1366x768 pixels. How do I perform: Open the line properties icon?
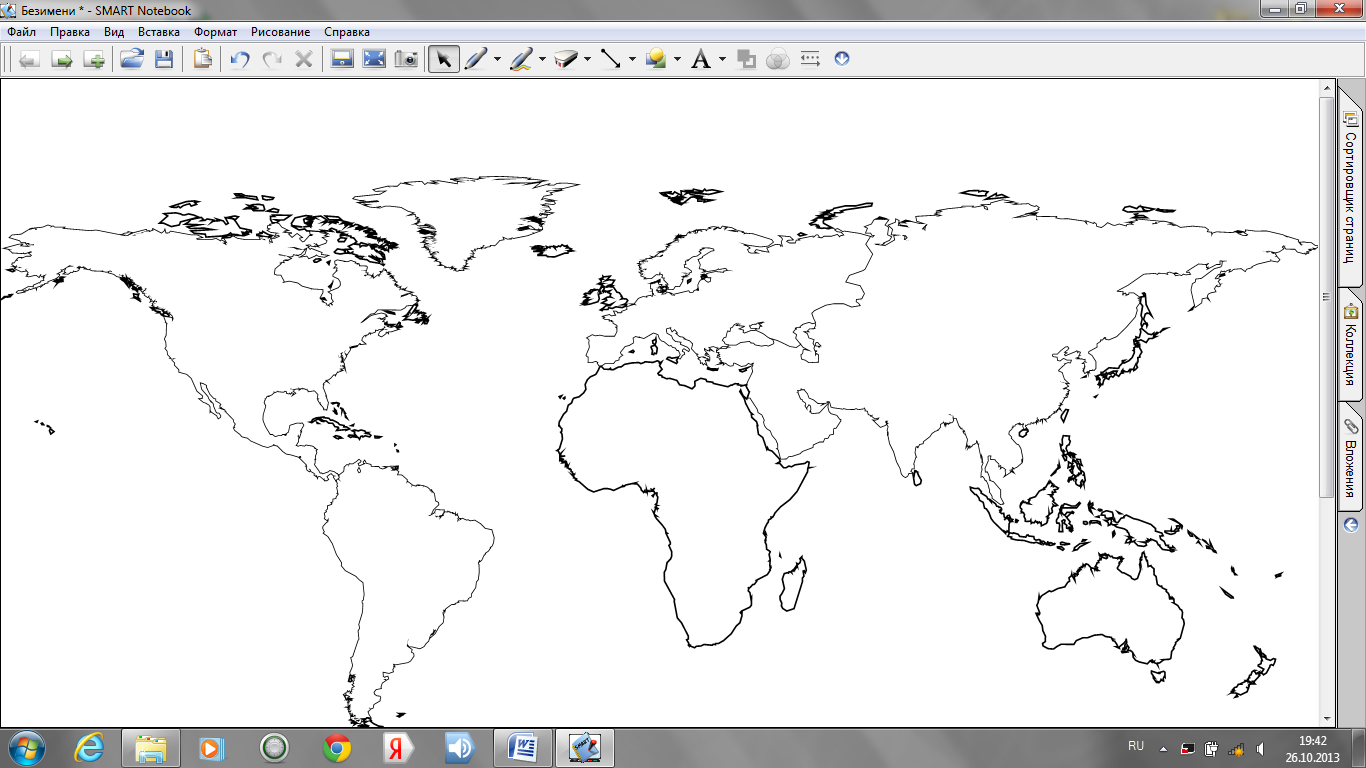(810, 59)
